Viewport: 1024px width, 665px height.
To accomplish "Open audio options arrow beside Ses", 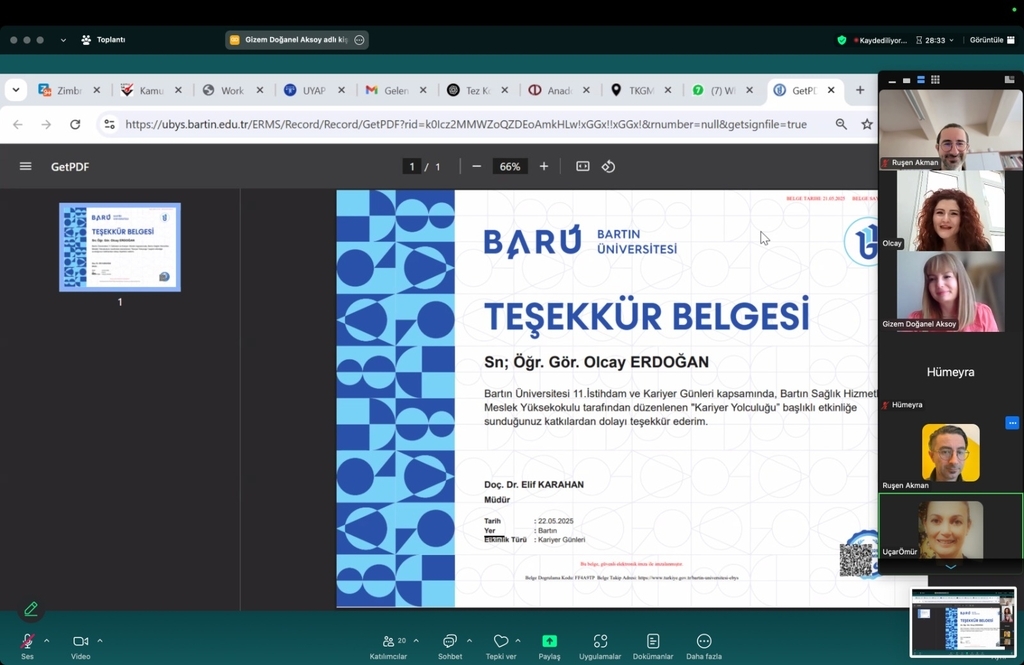I will click(46, 641).
